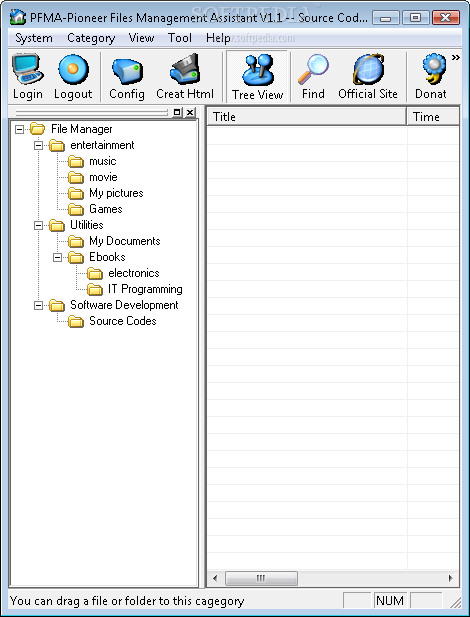Show more toolbar buttons via chevron
The image size is (470, 617).
click(455, 57)
